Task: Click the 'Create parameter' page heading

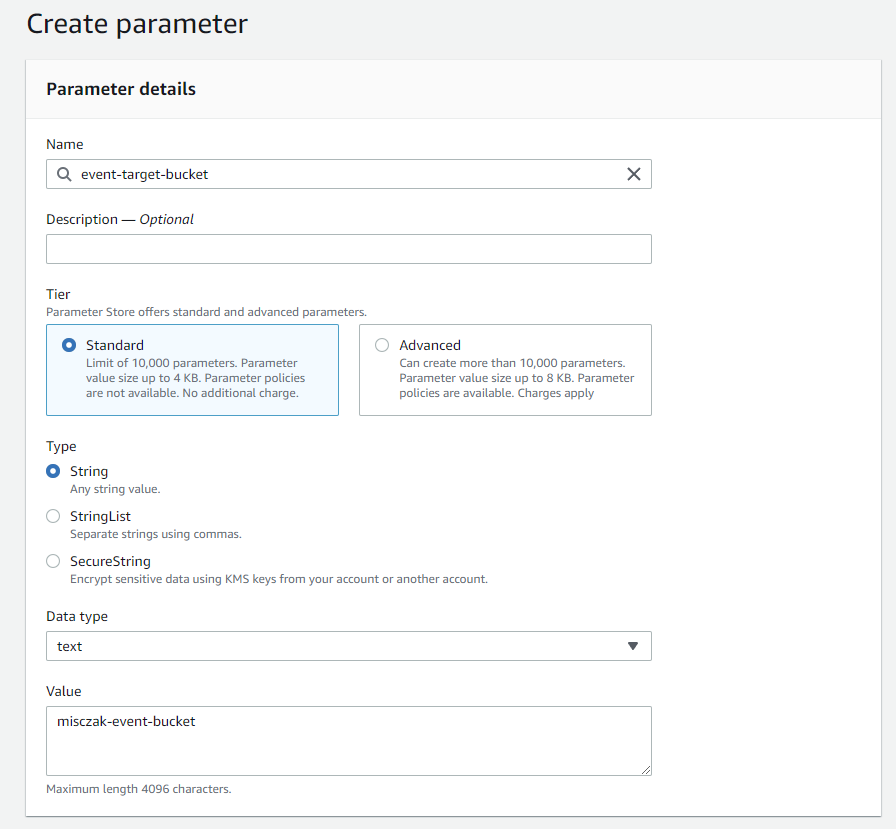Action: click(137, 23)
